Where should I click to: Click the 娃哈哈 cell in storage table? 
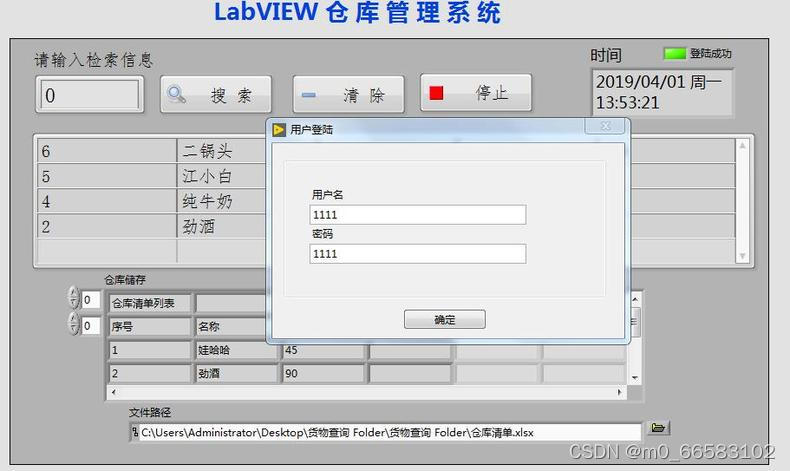tap(236, 350)
